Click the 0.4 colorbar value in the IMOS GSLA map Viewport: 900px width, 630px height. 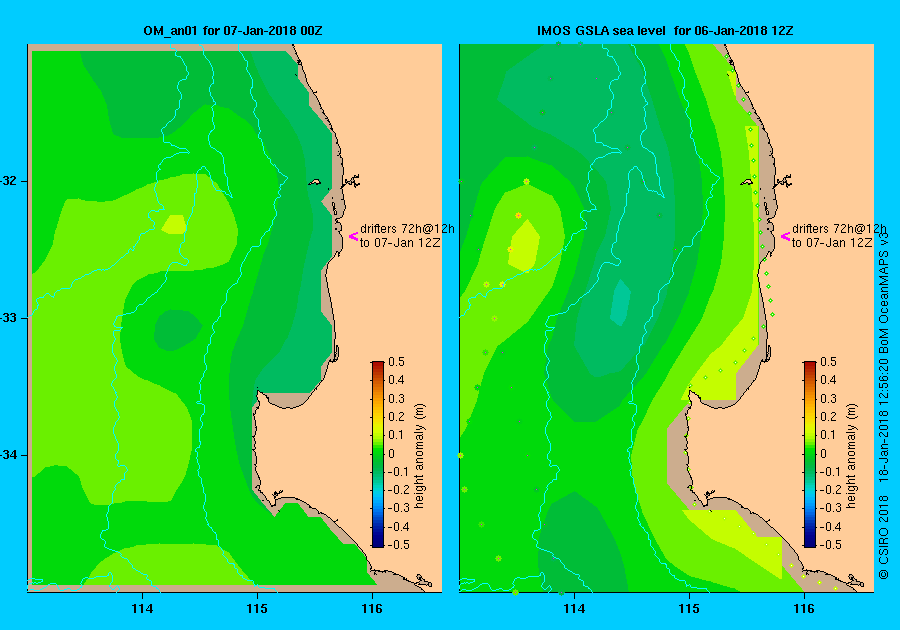click(x=828, y=380)
